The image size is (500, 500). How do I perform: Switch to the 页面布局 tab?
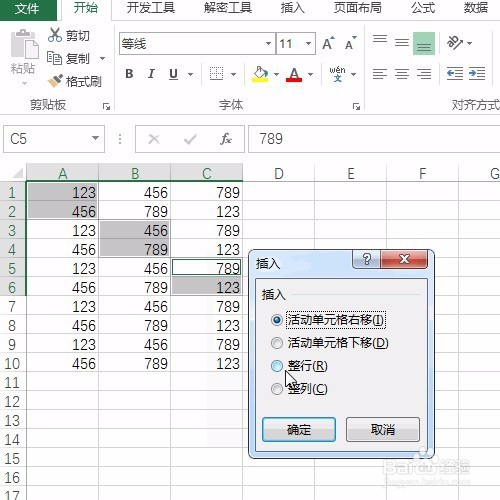pyautogui.click(x=358, y=8)
